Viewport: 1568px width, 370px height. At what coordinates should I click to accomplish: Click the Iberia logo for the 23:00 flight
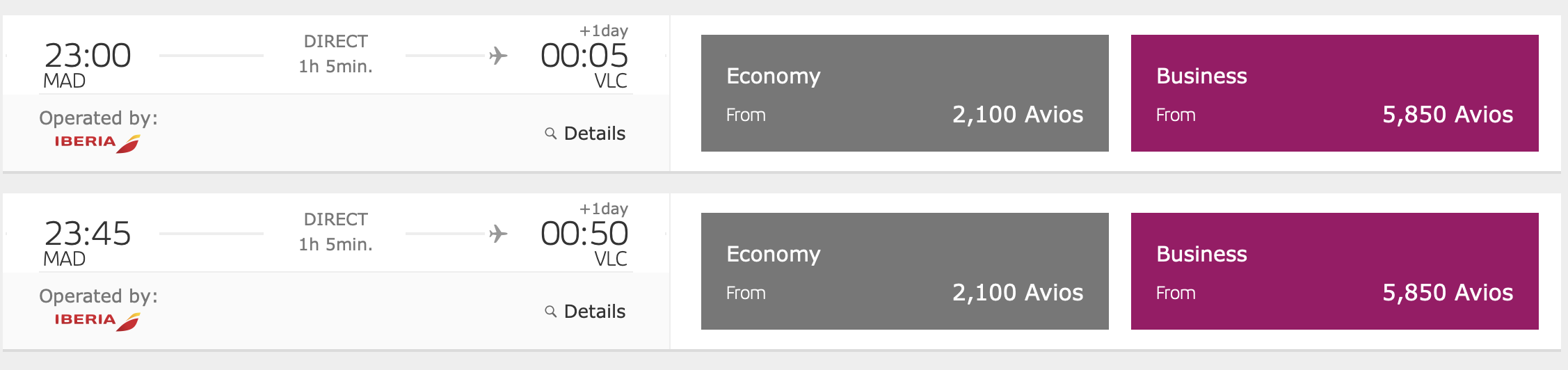coord(97,143)
